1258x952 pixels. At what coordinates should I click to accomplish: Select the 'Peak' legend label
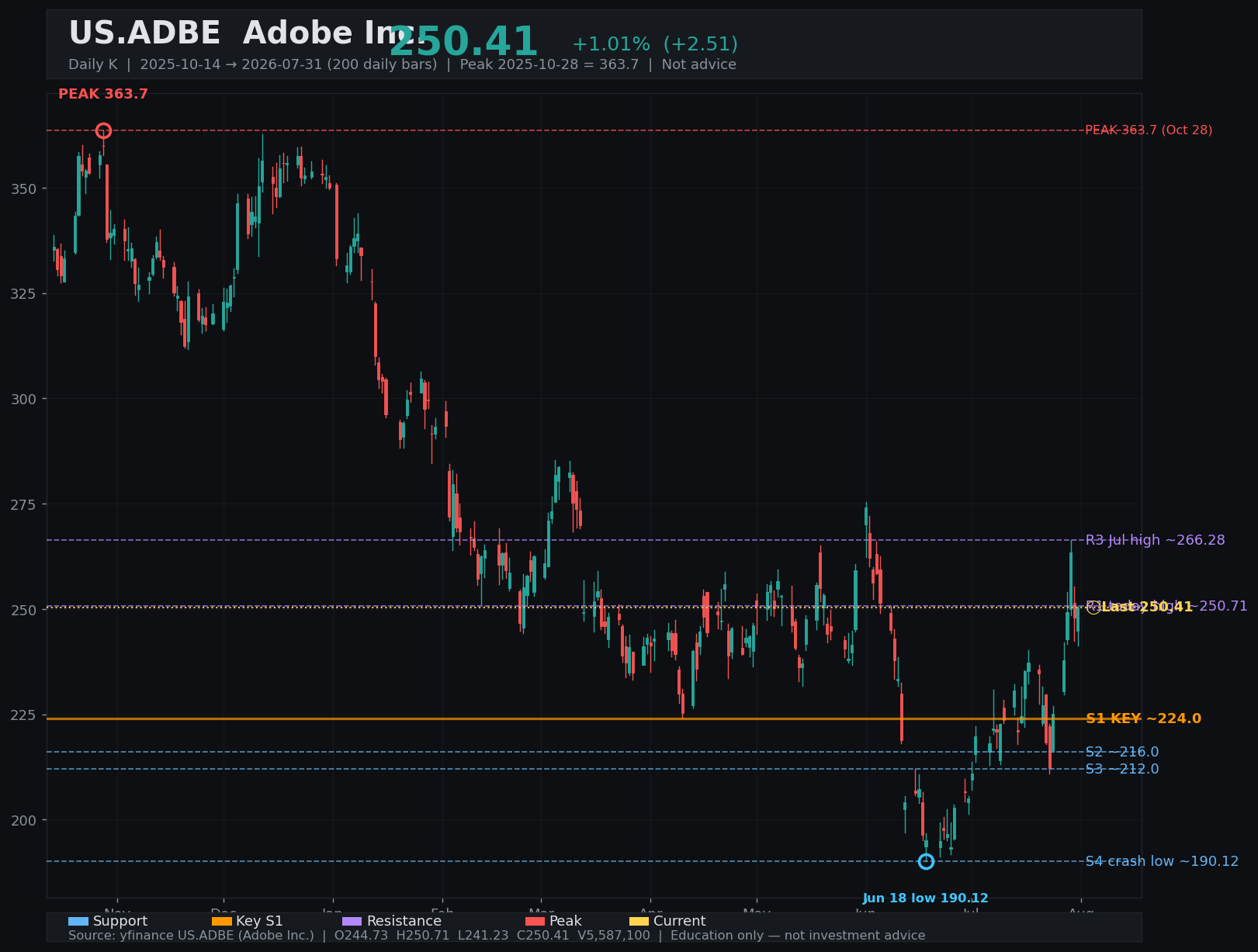tap(566, 921)
